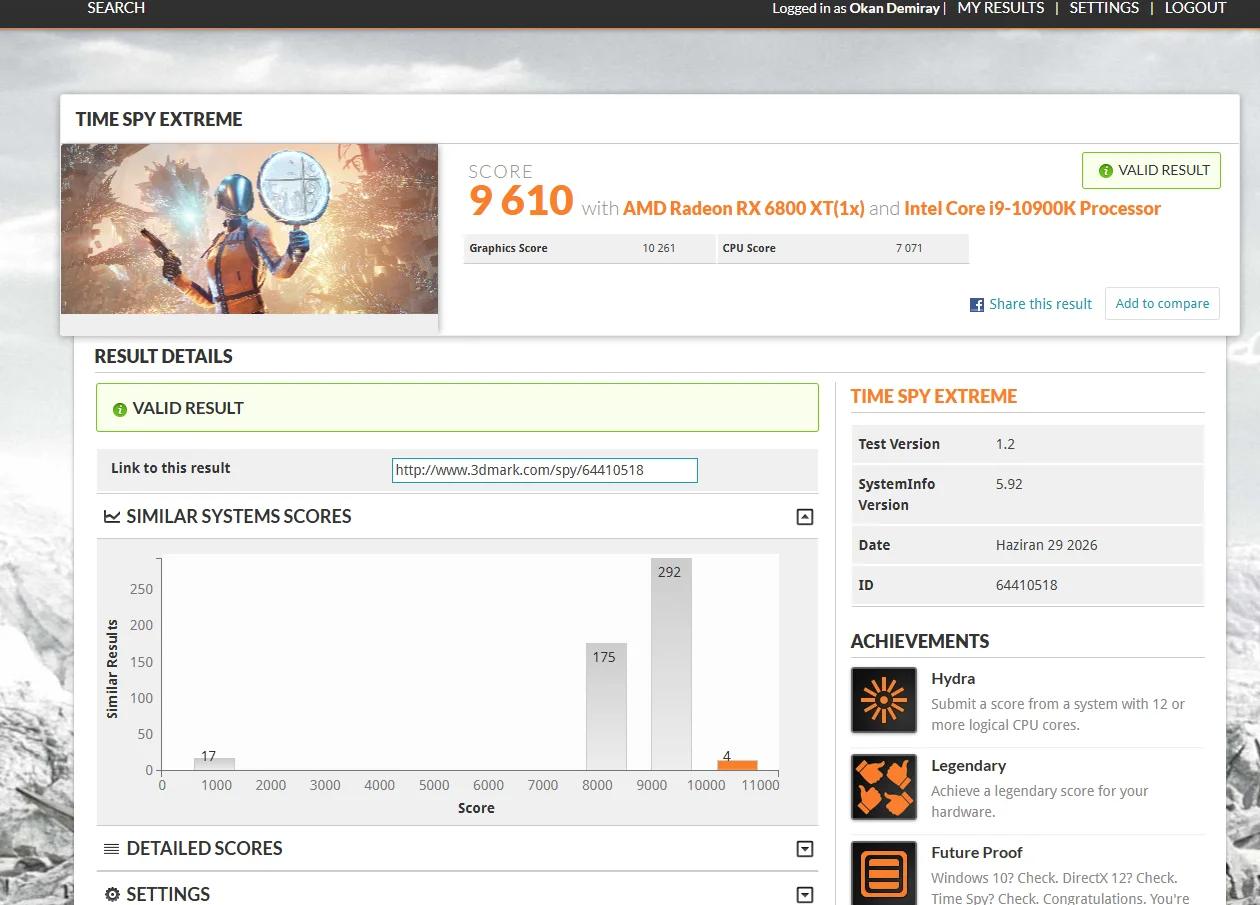The image size is (1260, 905).
Task: Click the overall score 9 610
Action: 521,201
